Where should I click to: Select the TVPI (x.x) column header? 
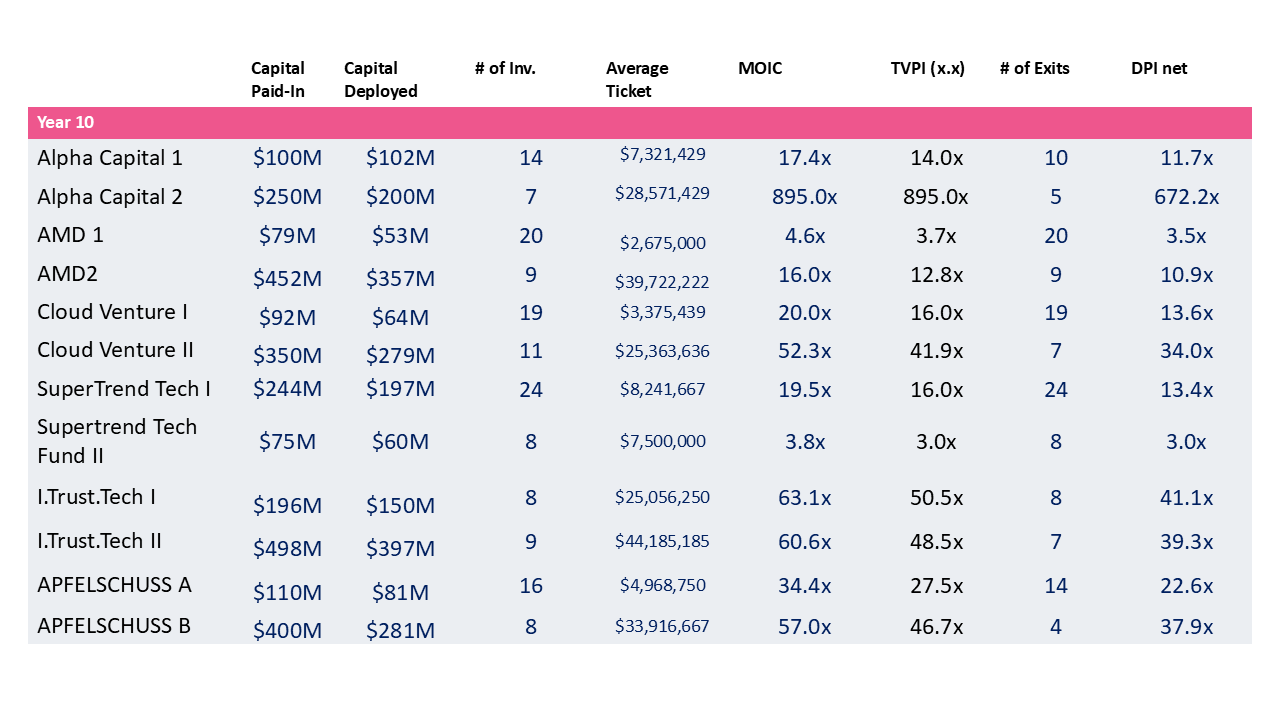pyautogui.click(x=927, y=69)
